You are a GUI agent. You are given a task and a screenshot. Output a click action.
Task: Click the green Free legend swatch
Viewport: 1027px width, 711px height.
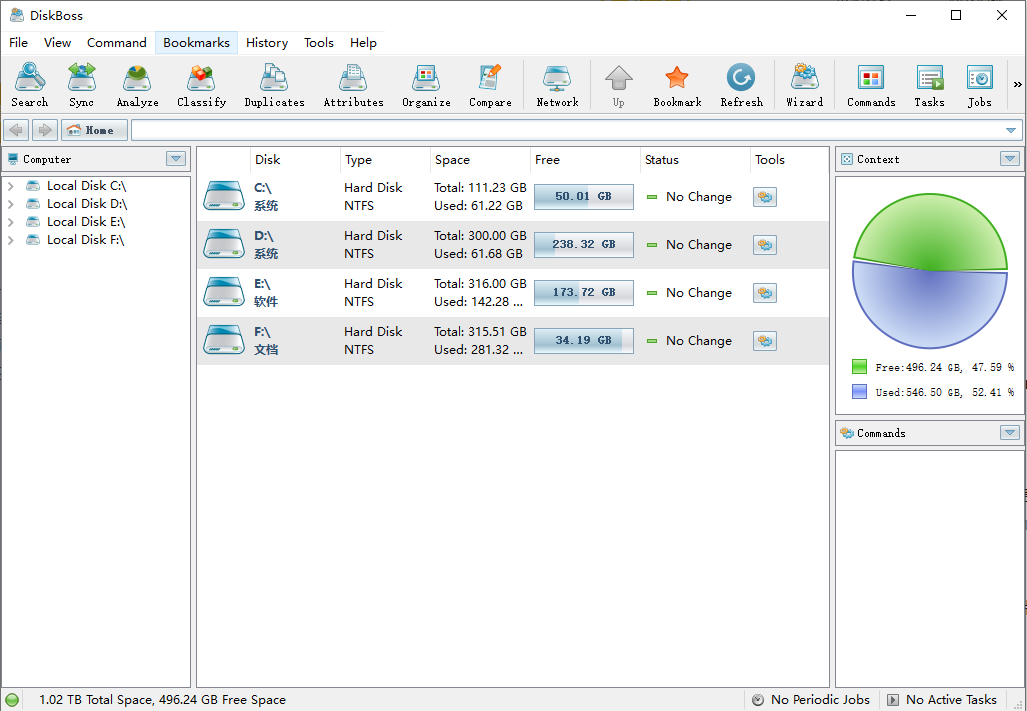pyautogui.click(x=860, y=367)
